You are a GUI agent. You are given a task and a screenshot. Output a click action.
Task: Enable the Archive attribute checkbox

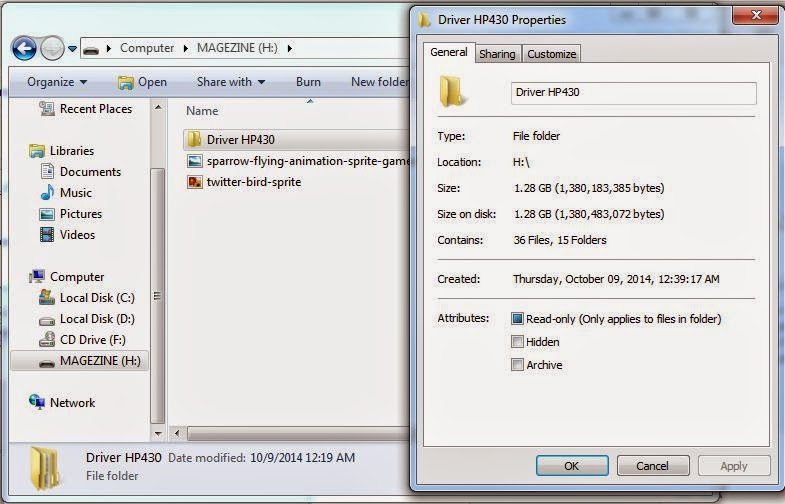pos(517,364)
